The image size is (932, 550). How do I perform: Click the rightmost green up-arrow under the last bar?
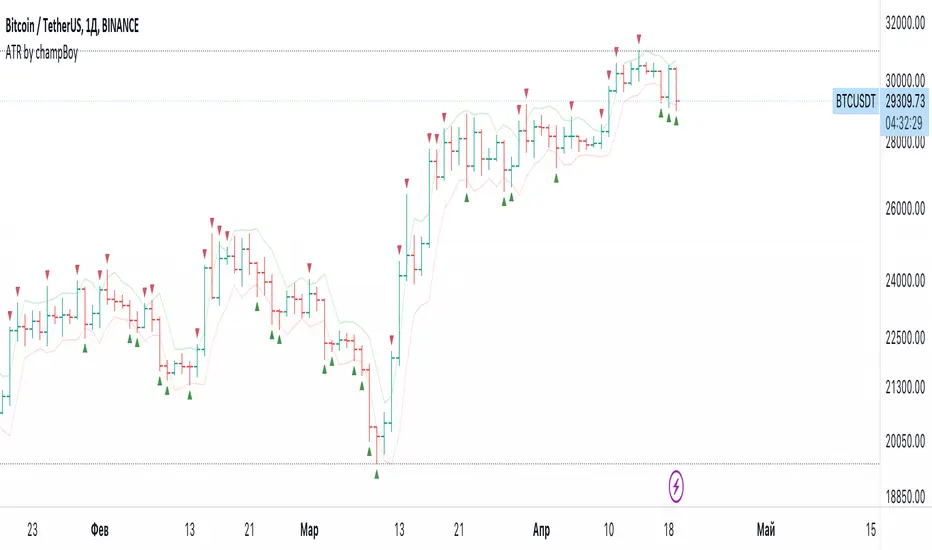[x=677, y=121]
